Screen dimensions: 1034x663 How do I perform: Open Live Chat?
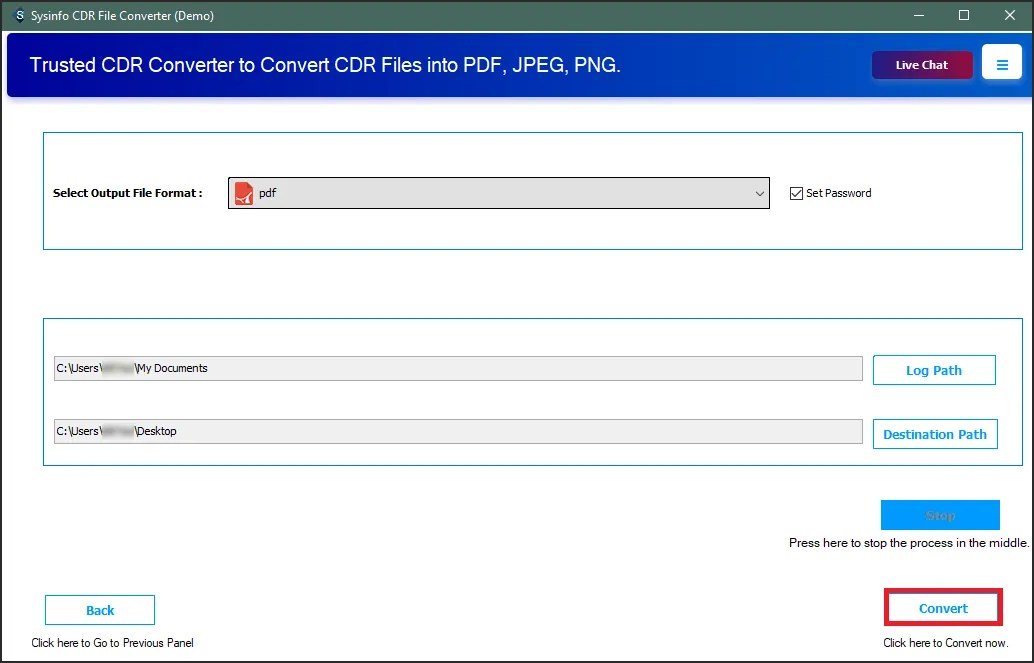pos(921,64)
